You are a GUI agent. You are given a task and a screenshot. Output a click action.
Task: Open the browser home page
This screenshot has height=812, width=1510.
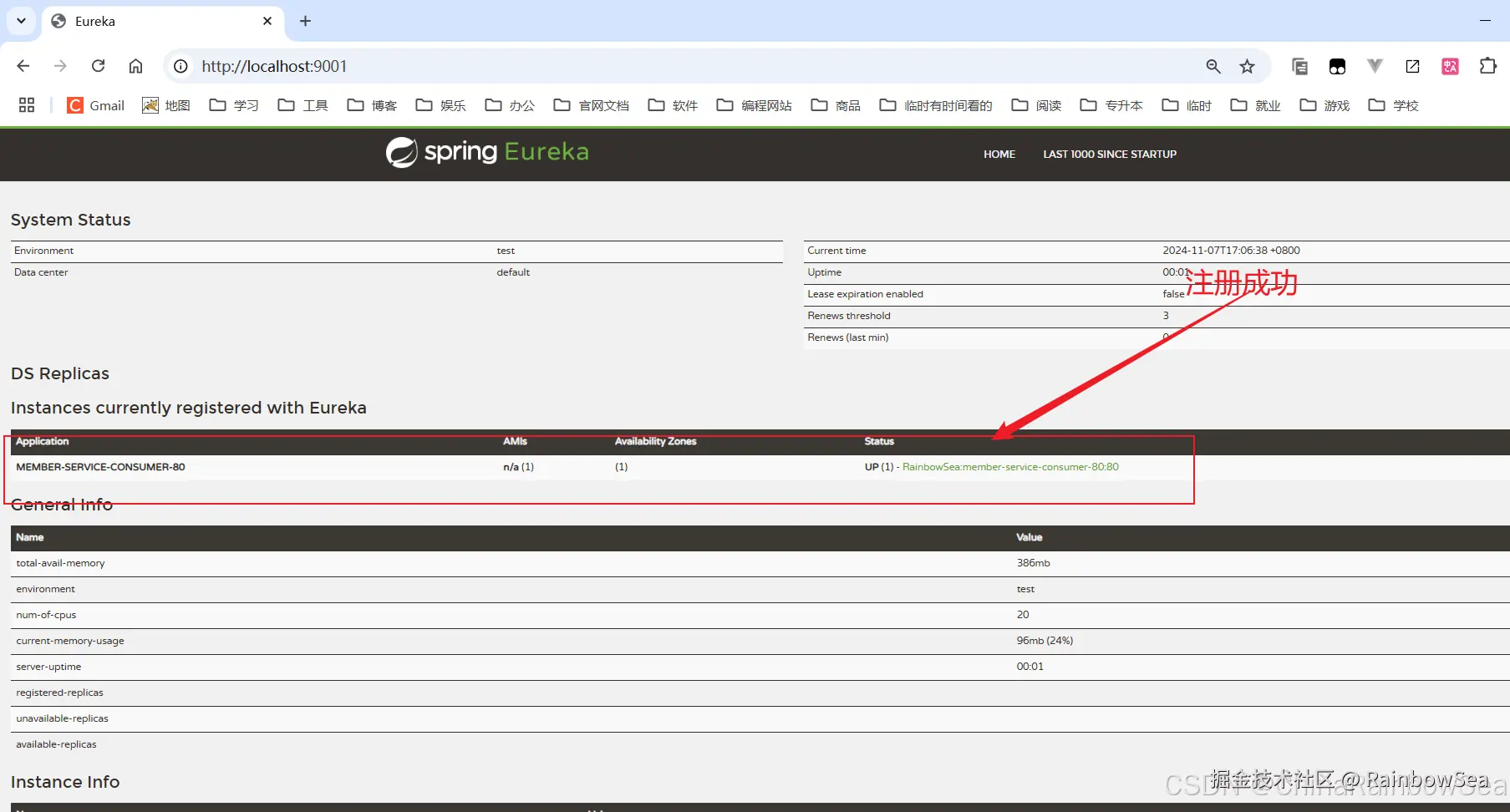pos(135,66)
